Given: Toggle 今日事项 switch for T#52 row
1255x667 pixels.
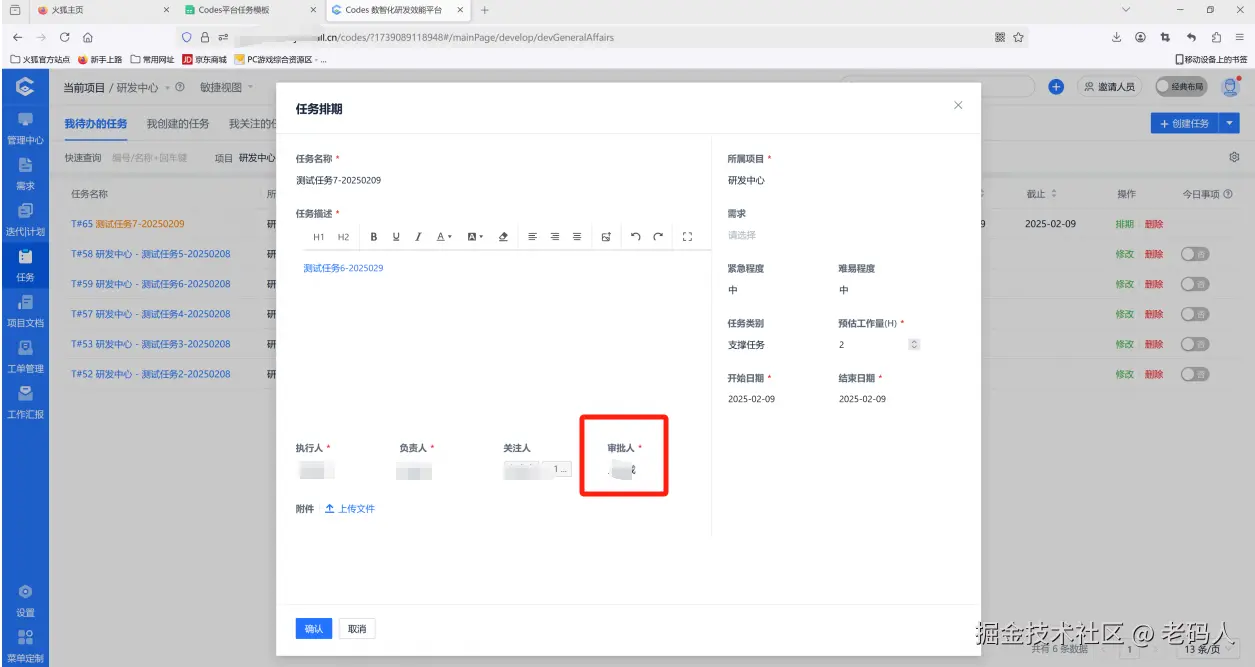Looking at the screenshot, I should point(1195,374).
